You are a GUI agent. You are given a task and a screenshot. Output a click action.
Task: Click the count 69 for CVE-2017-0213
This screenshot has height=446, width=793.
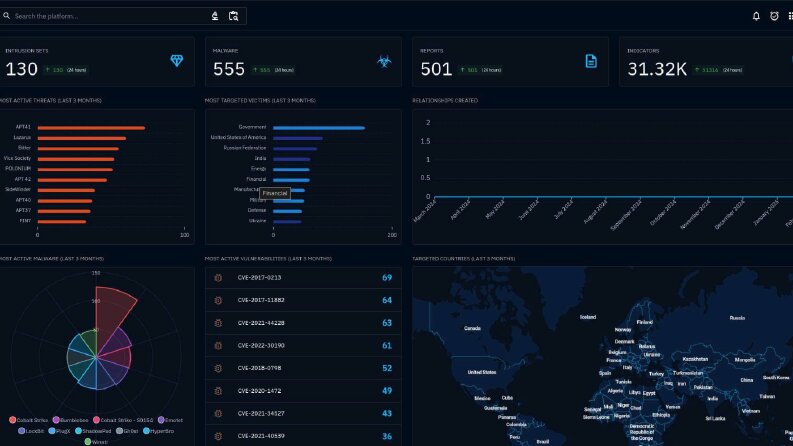tap(387, 278)
